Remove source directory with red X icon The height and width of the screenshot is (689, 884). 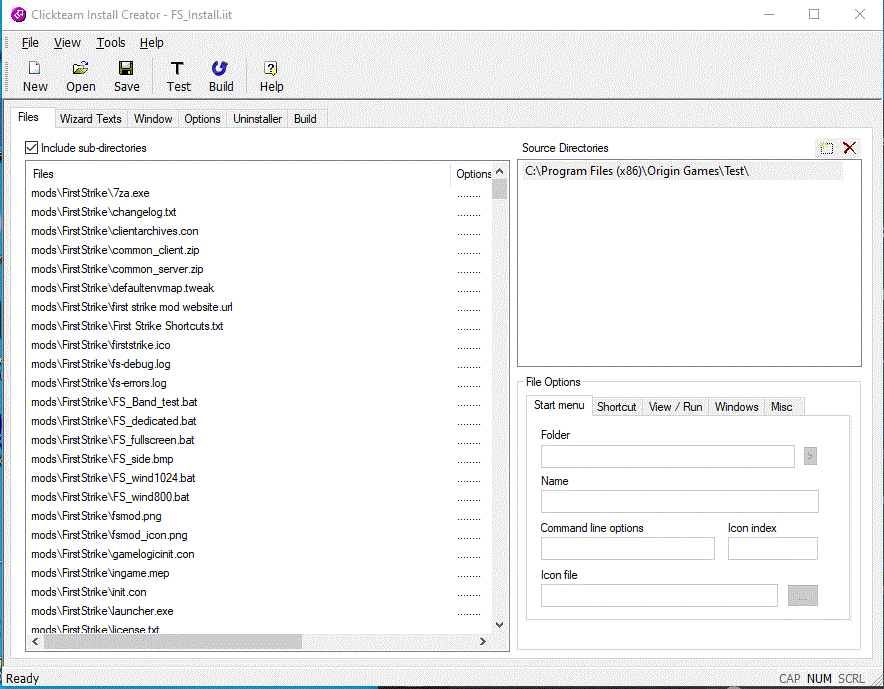tap(850, 148)
